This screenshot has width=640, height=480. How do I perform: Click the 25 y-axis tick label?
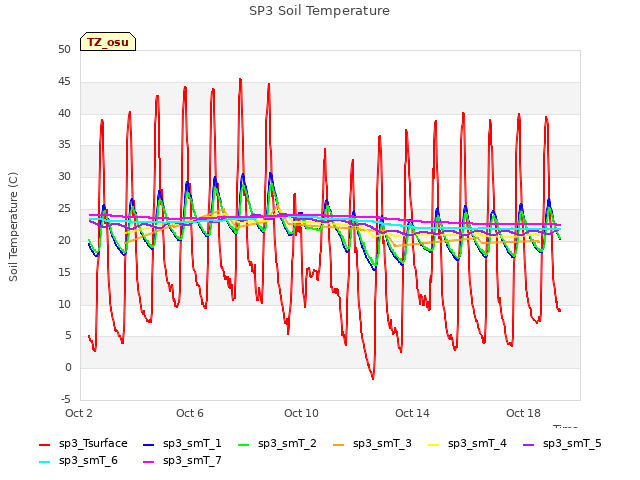[64, 209]
